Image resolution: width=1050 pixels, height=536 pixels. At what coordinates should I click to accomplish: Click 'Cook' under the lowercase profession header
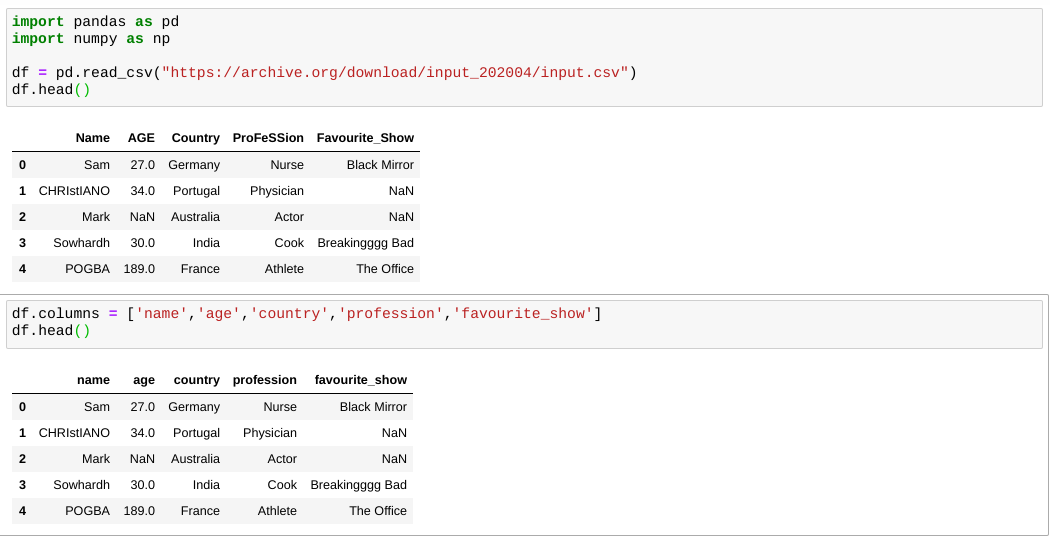click(282, 485)
